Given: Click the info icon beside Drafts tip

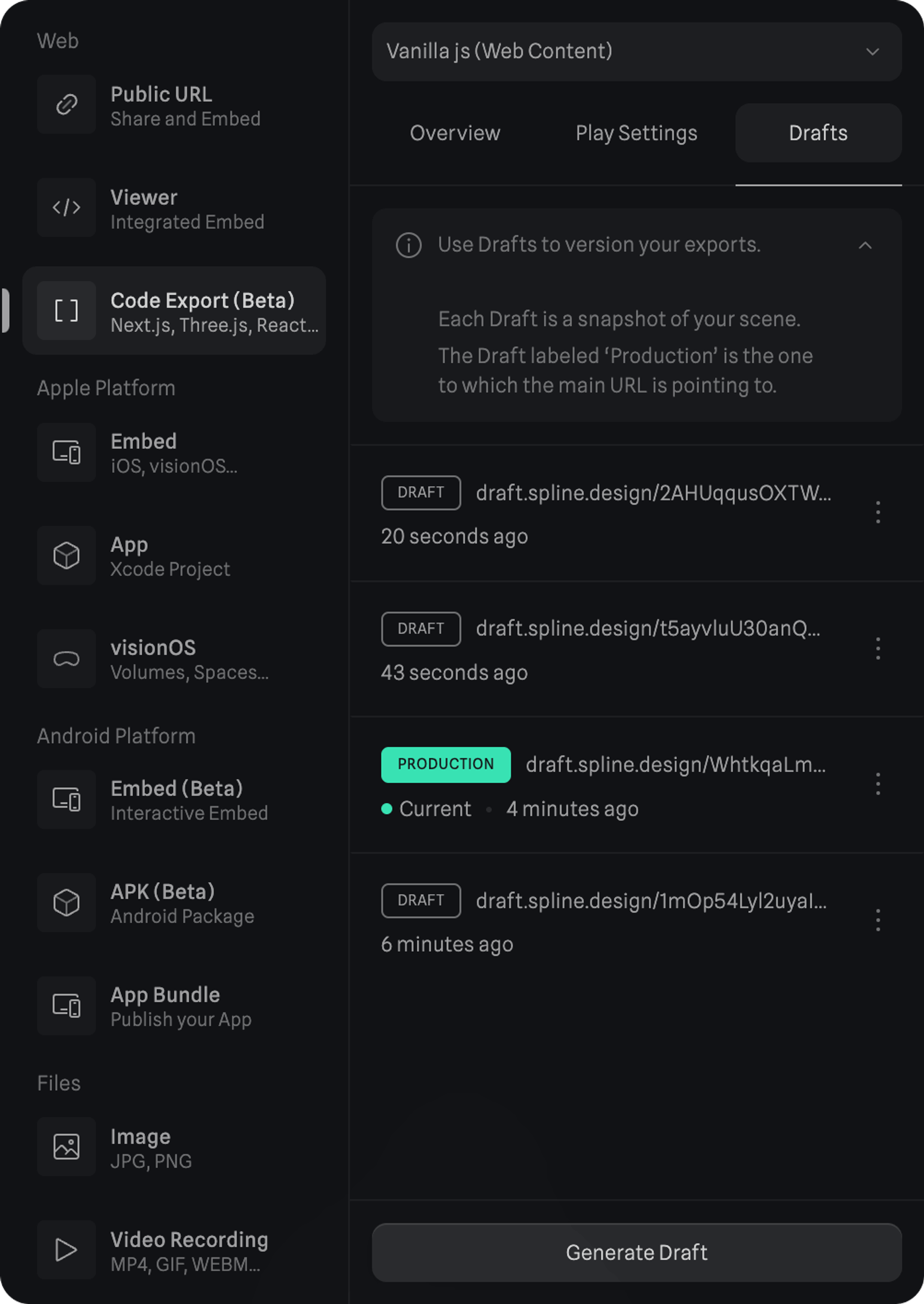Looking at the screenshot, I should coord(408,245).
